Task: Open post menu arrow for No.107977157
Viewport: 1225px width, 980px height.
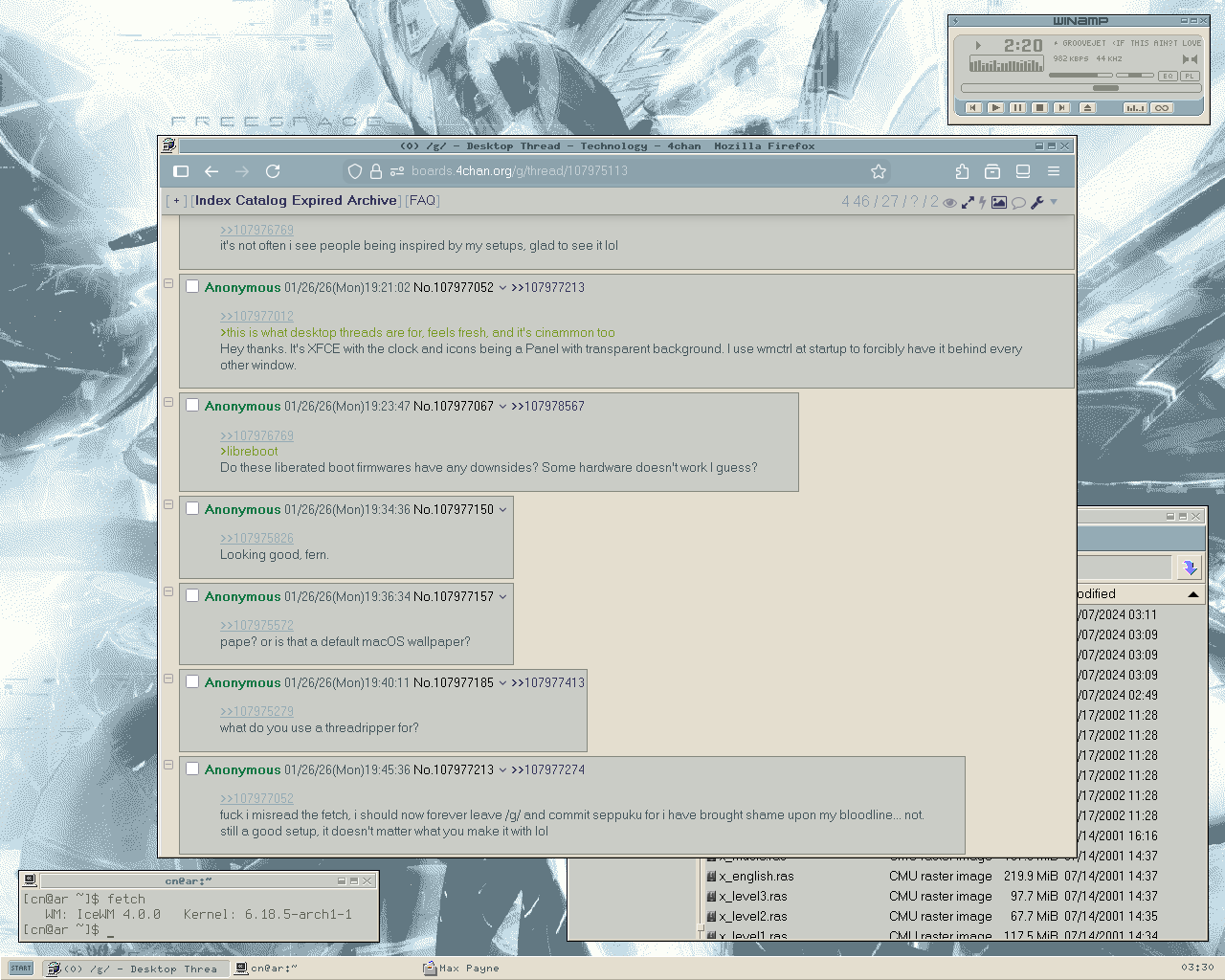Action: [x=502, y=597]
